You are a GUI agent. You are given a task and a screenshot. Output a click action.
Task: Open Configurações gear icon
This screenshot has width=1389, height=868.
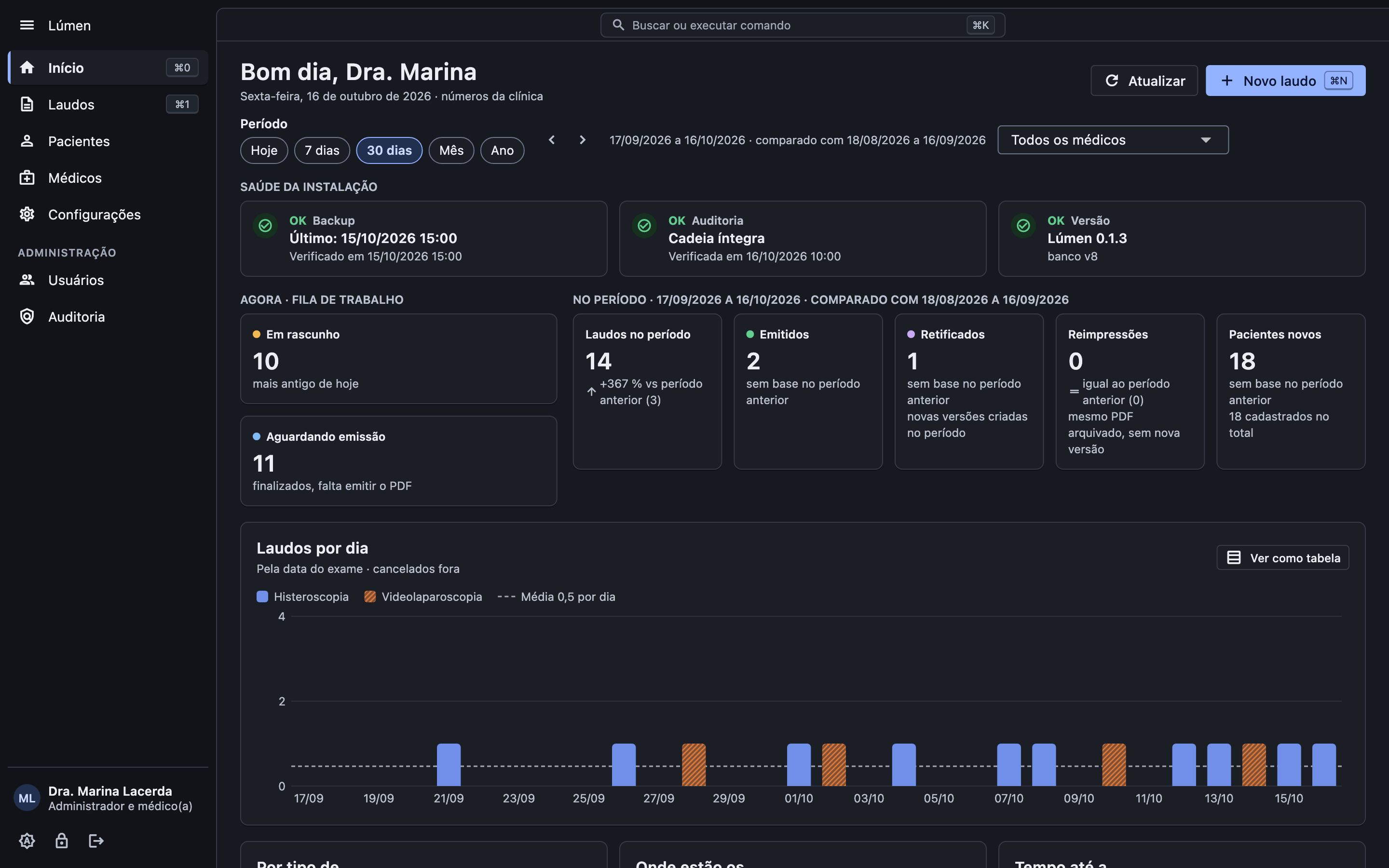[27, 214]
